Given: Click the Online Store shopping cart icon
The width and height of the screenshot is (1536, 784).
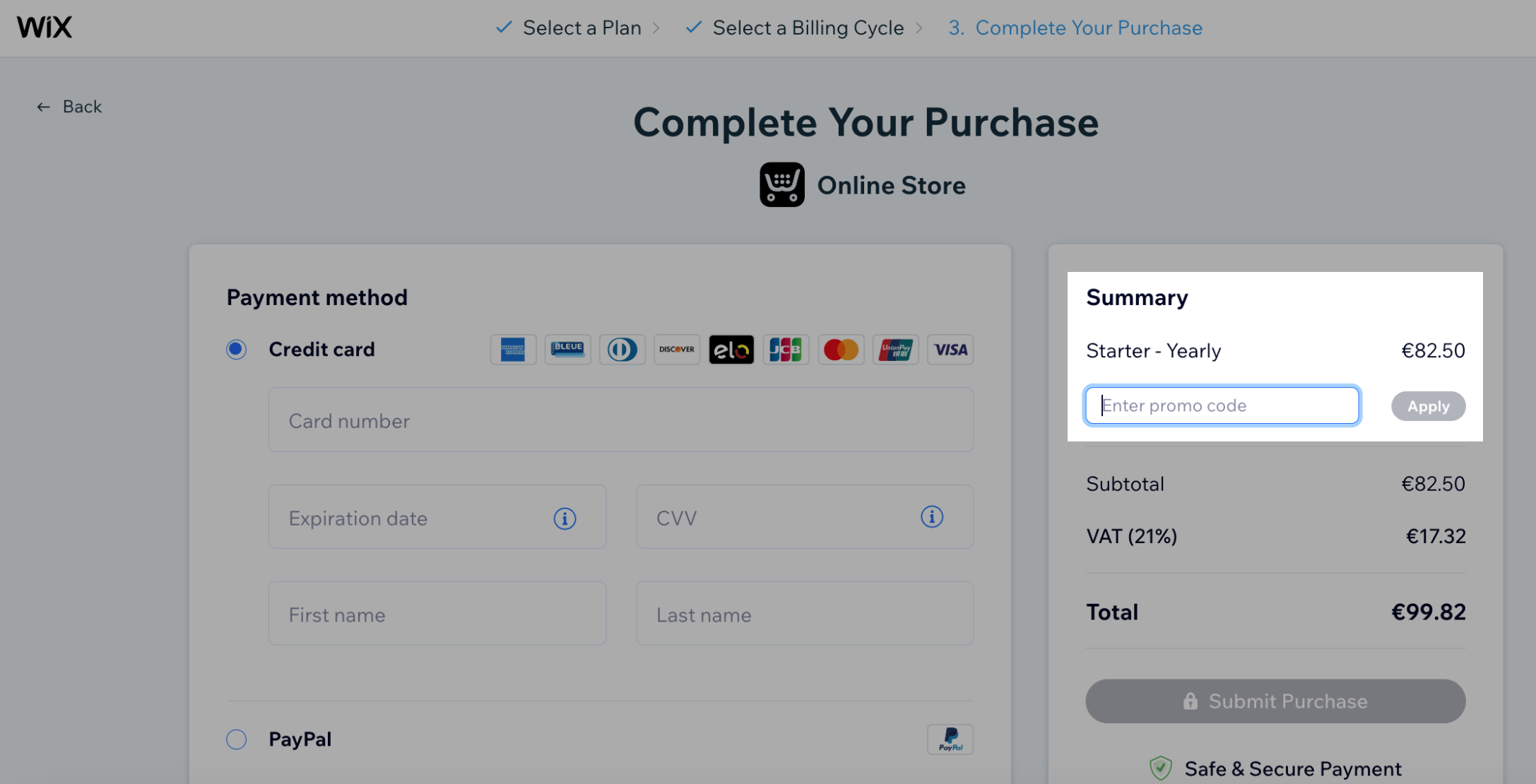Looking at the screenshot, I should 781,184.
